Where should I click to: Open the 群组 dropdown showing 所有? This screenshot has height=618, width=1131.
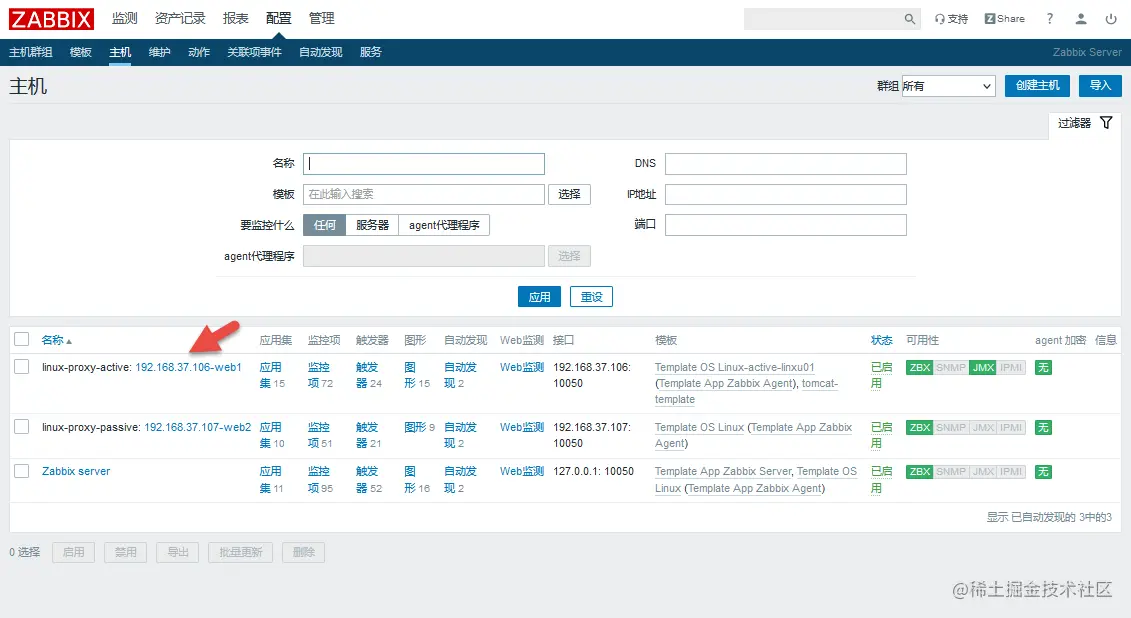(x=949, y=86)
